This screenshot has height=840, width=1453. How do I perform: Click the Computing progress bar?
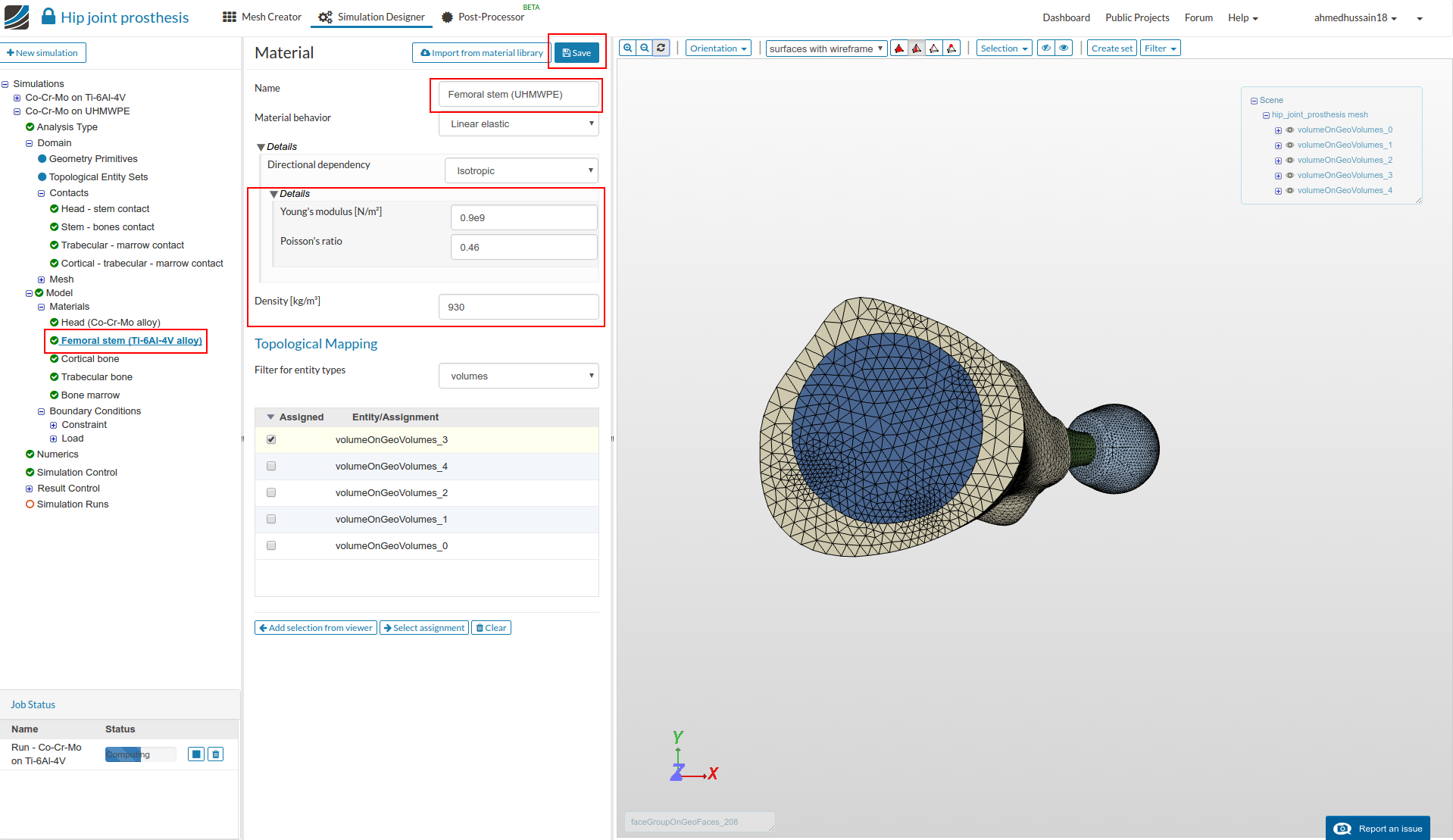140,754
